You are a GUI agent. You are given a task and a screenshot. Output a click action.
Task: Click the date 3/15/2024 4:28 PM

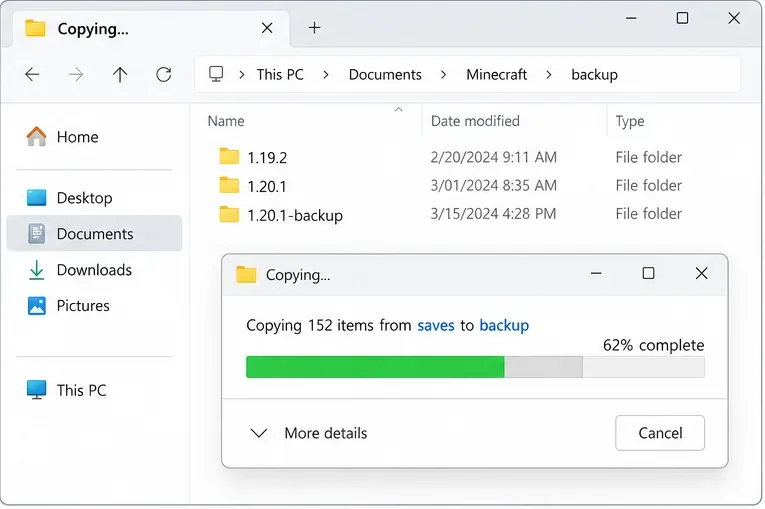point(493,214)
